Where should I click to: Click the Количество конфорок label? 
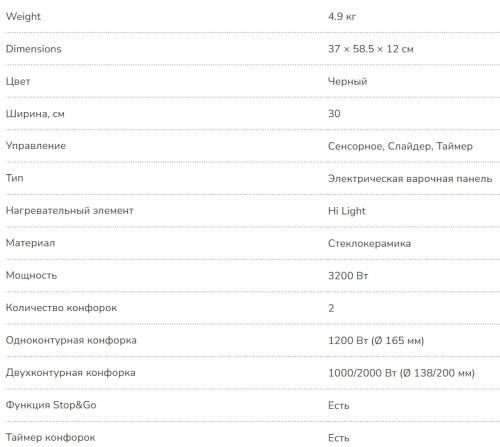point(61,308)
